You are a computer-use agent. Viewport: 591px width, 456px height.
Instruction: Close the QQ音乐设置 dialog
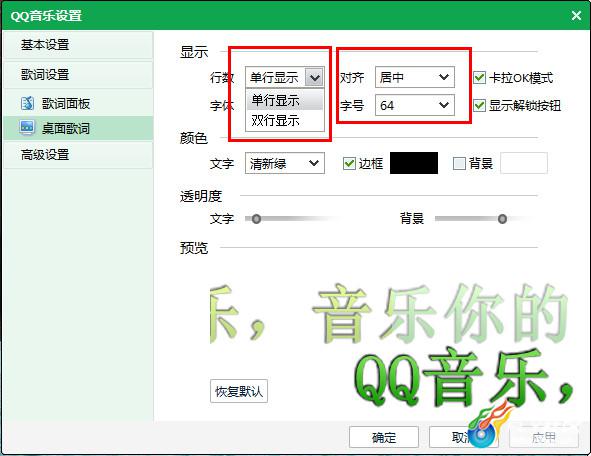pyautogui.click(x=576, y=15)
